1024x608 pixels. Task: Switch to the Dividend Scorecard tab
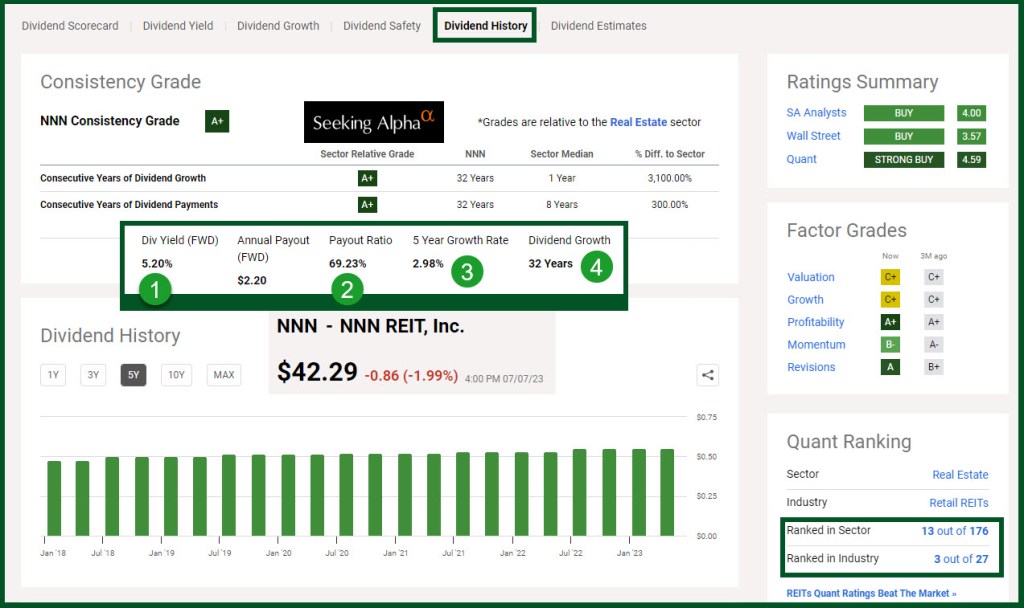click(70, 26)
